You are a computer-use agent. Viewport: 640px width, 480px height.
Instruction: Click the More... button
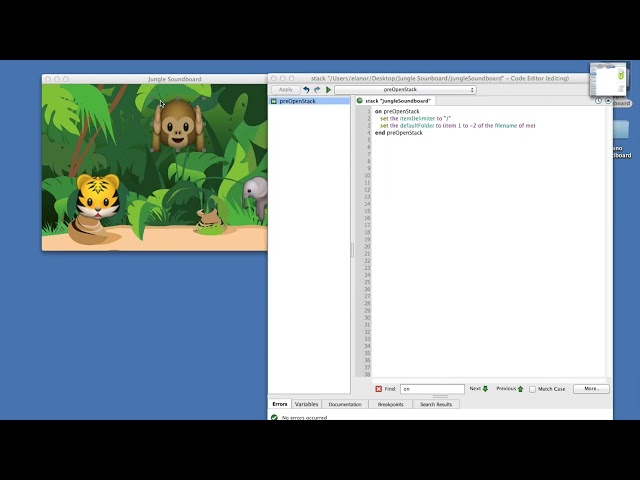click(591, 389)
